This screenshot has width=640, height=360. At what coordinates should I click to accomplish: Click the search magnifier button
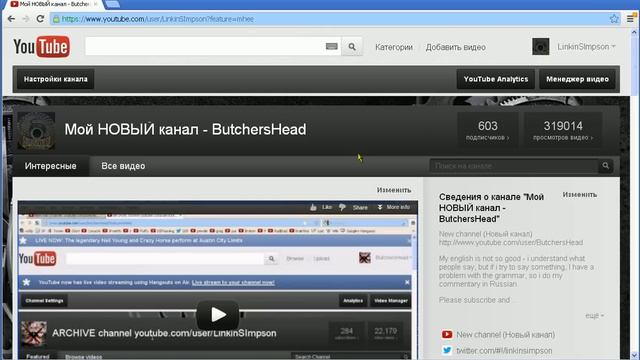point(352,47)
